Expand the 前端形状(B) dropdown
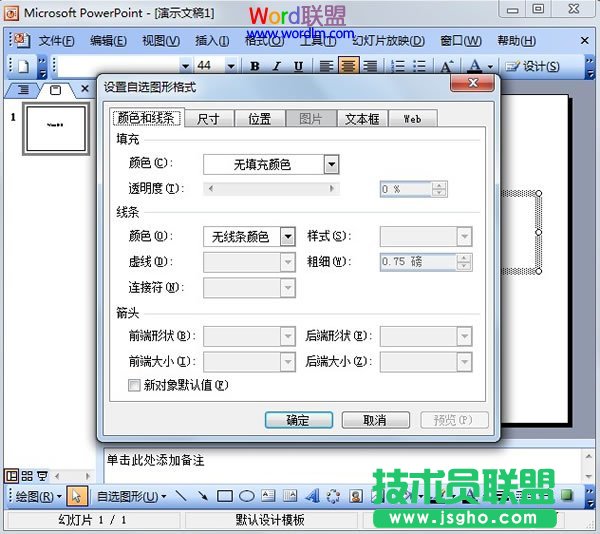Image resolution: width=600 pixels, height=534 pixels. coord(288,336)
